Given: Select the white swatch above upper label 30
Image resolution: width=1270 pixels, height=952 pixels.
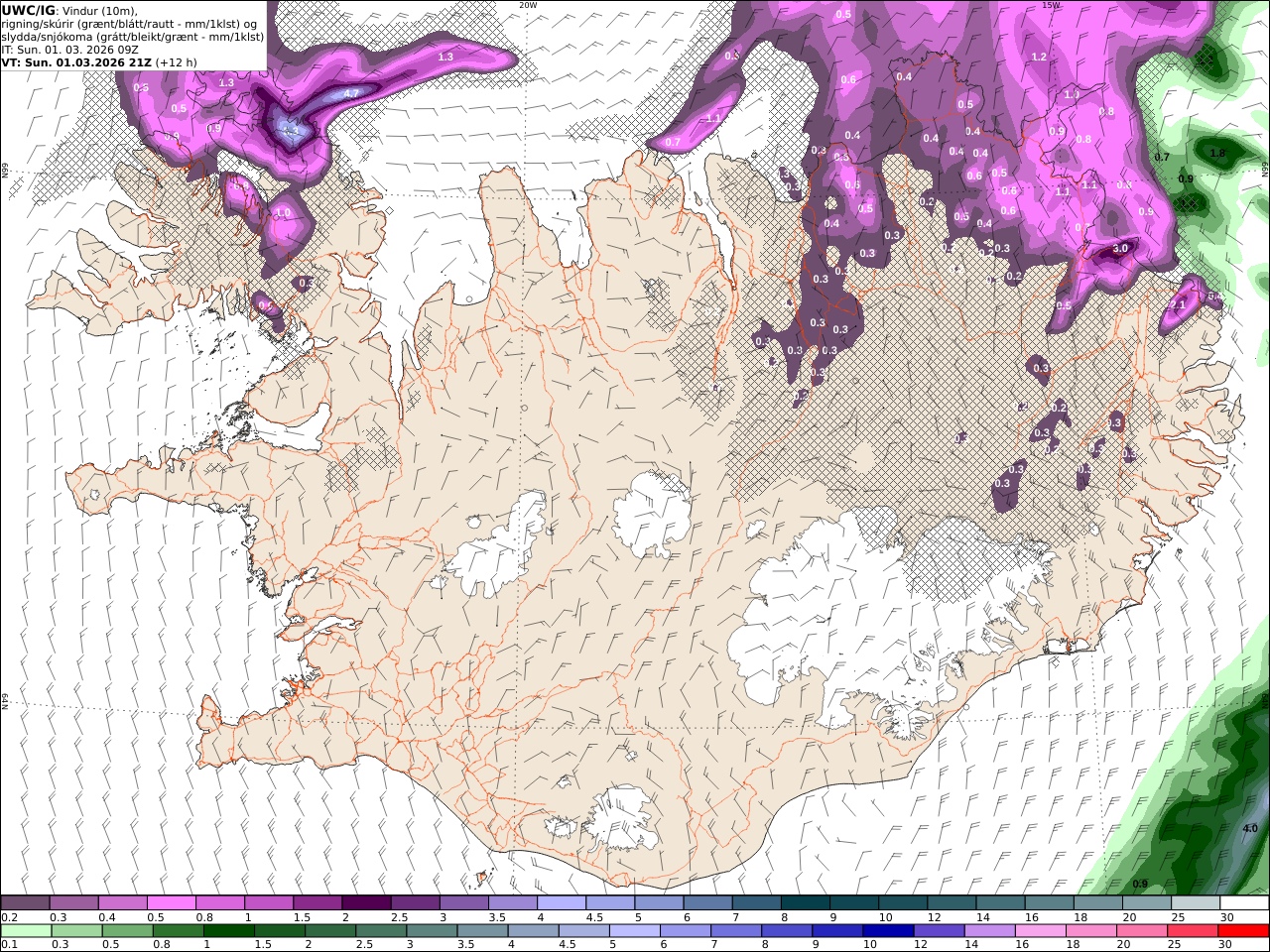Looking at the screenshot, I should click(1244, 902).
